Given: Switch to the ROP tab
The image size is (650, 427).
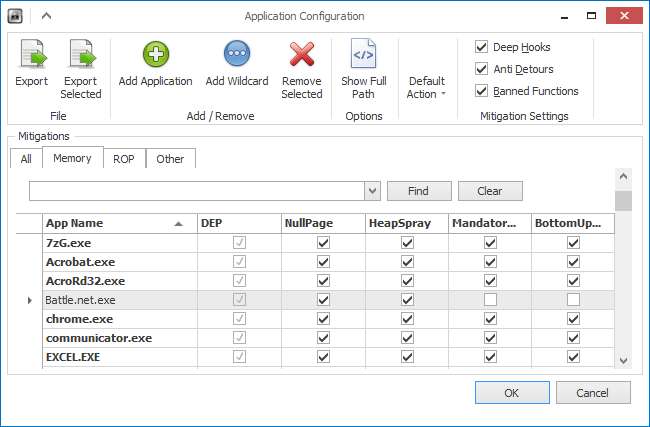Looking at the screenshot, I should [x=123, y=158].
